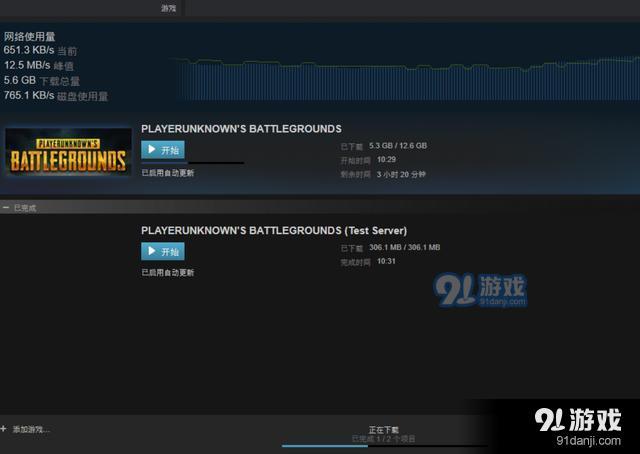Click the 12.5 MB/s peak value

coord(27,65)
